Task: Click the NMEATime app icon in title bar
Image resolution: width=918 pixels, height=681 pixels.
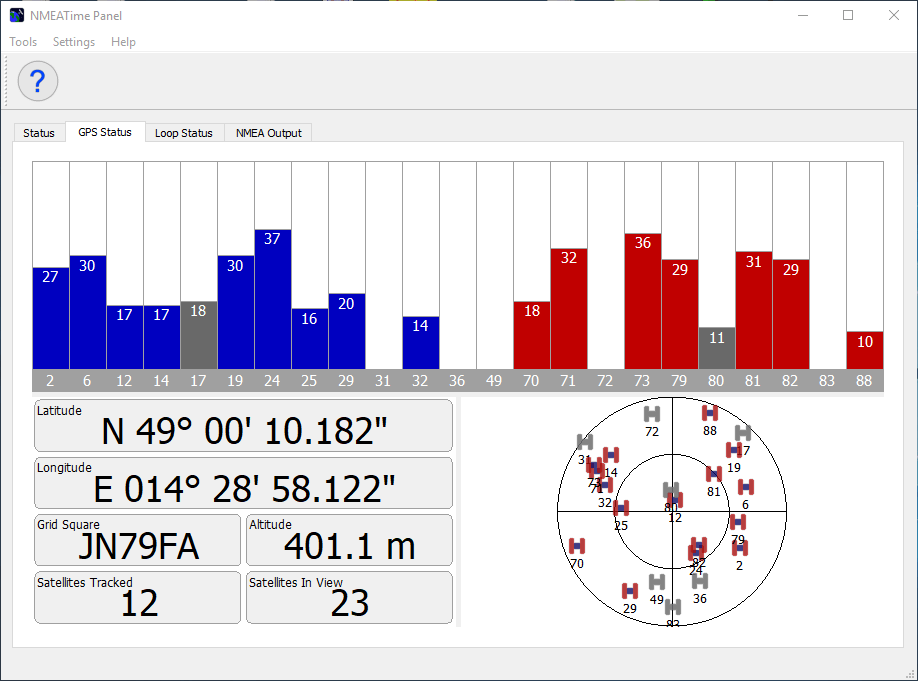Action: [17, 15]
